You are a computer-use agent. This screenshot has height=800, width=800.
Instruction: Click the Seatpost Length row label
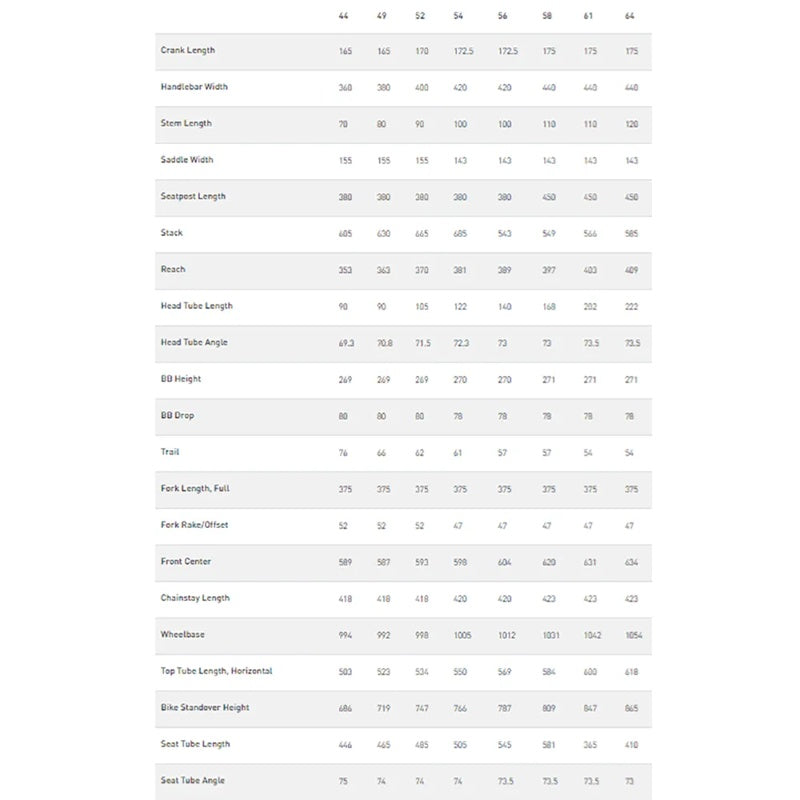click(x=193, y=196)
